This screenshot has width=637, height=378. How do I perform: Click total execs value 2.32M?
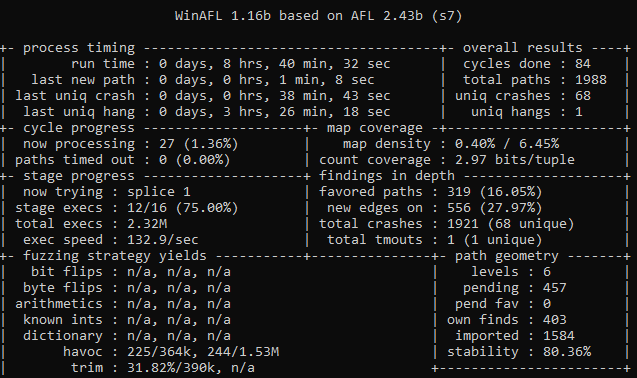(147, 224)
